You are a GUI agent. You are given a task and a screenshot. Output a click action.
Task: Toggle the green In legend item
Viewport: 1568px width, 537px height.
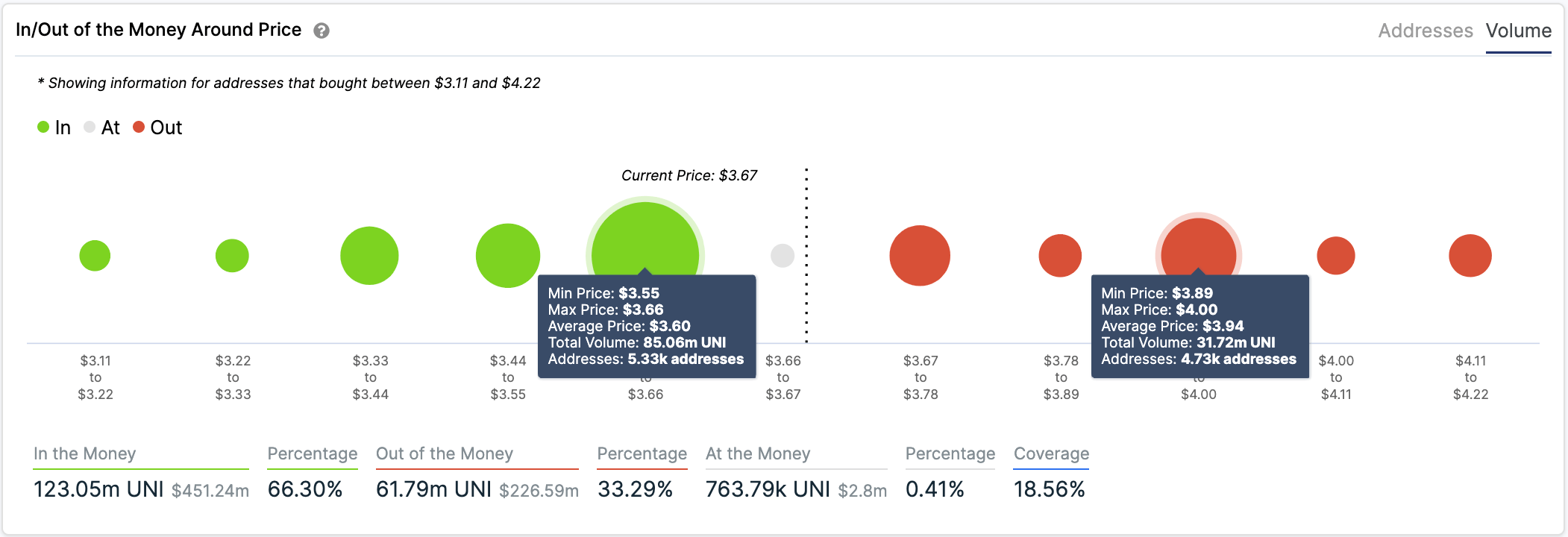point(54,128)
